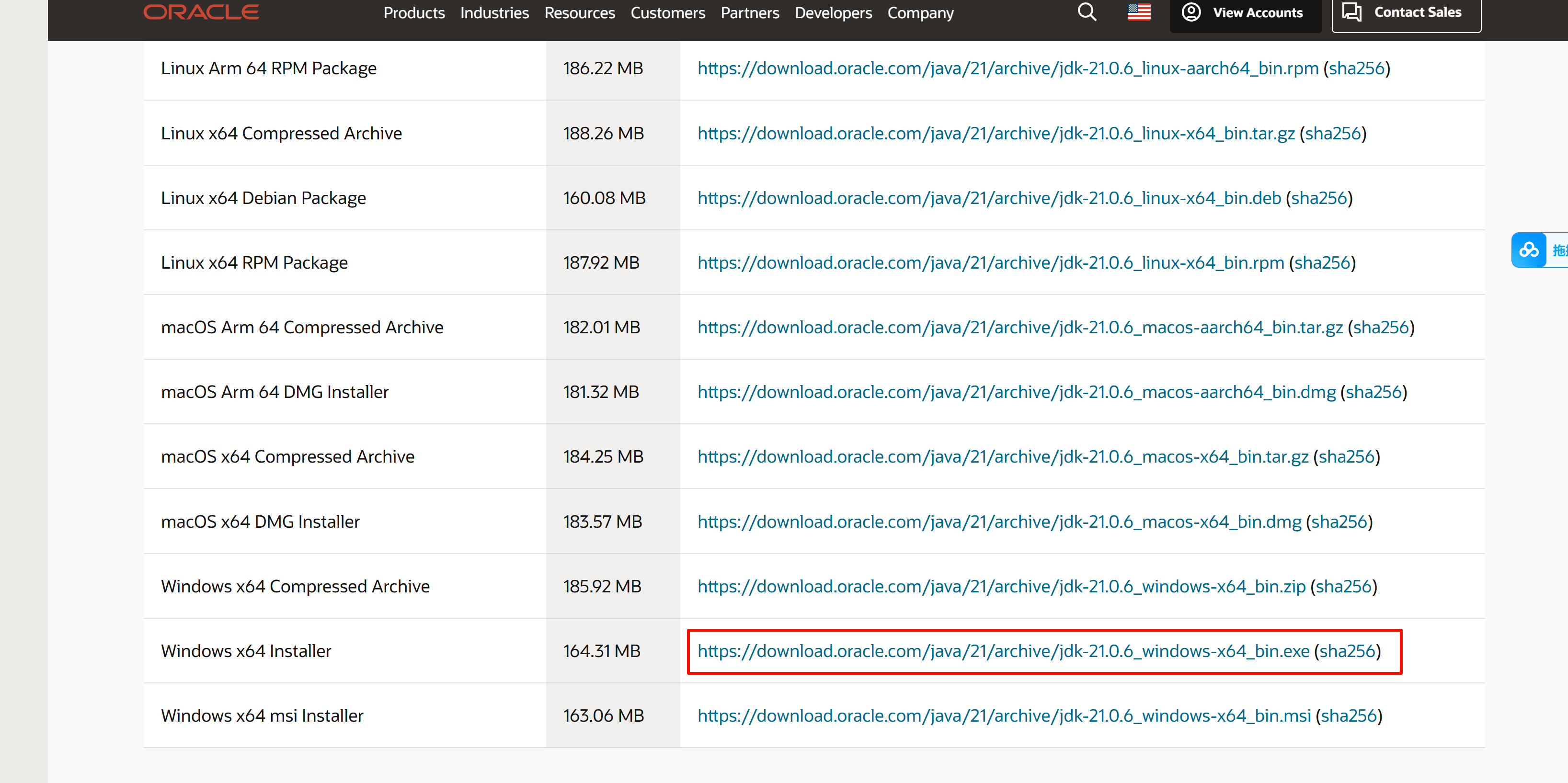
Task: Download the macos-aarch64_bin.dmg installer
Action: pyautogui.click(x=1017, y=392)
